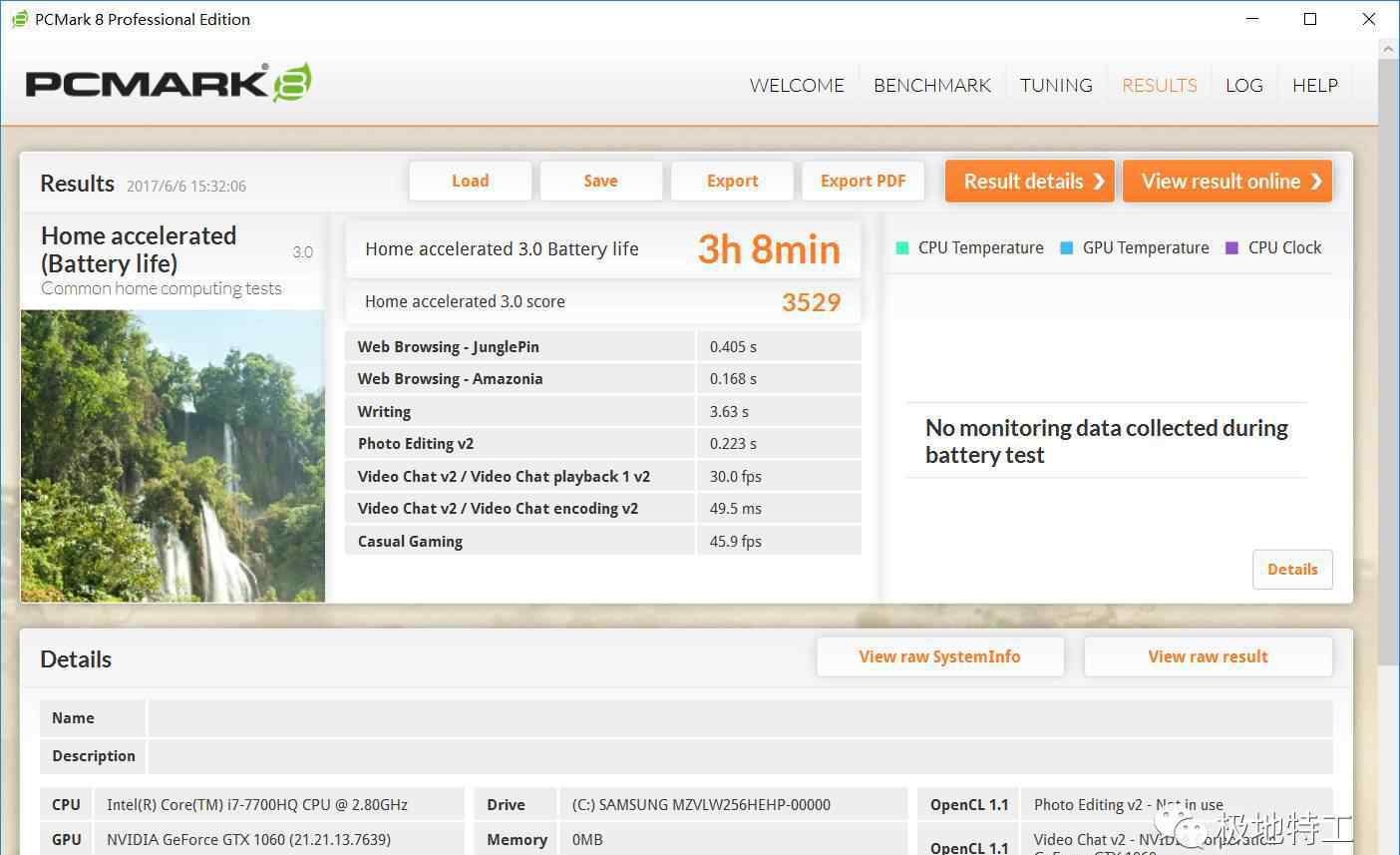Viewport: 1400px width, 855px height.
Task: Click the results timestamp 2017/6/6 15:32:06
Action: (x=186, y=187)
